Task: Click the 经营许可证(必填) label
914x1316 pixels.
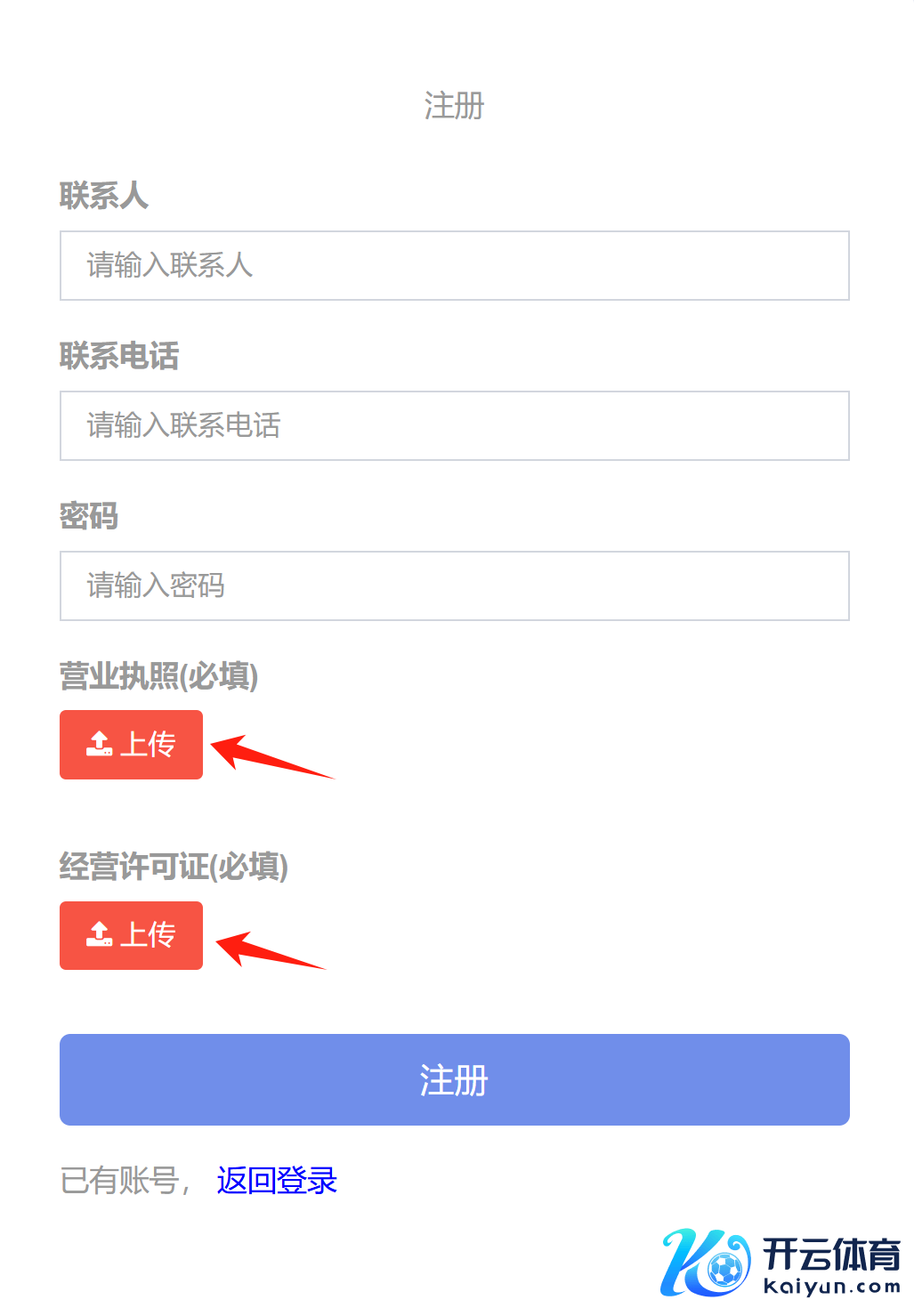Action: click(x=174, y=867)
